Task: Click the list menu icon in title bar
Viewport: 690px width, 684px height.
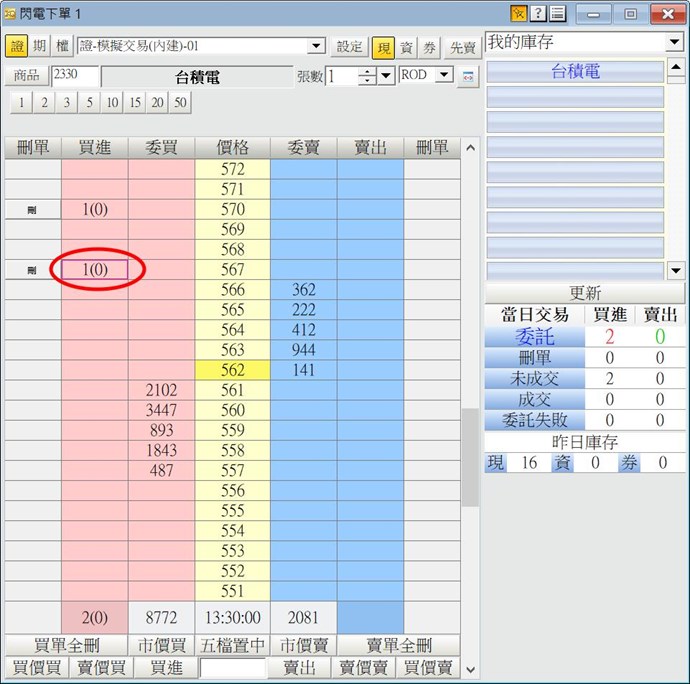Action: point(557,14)
